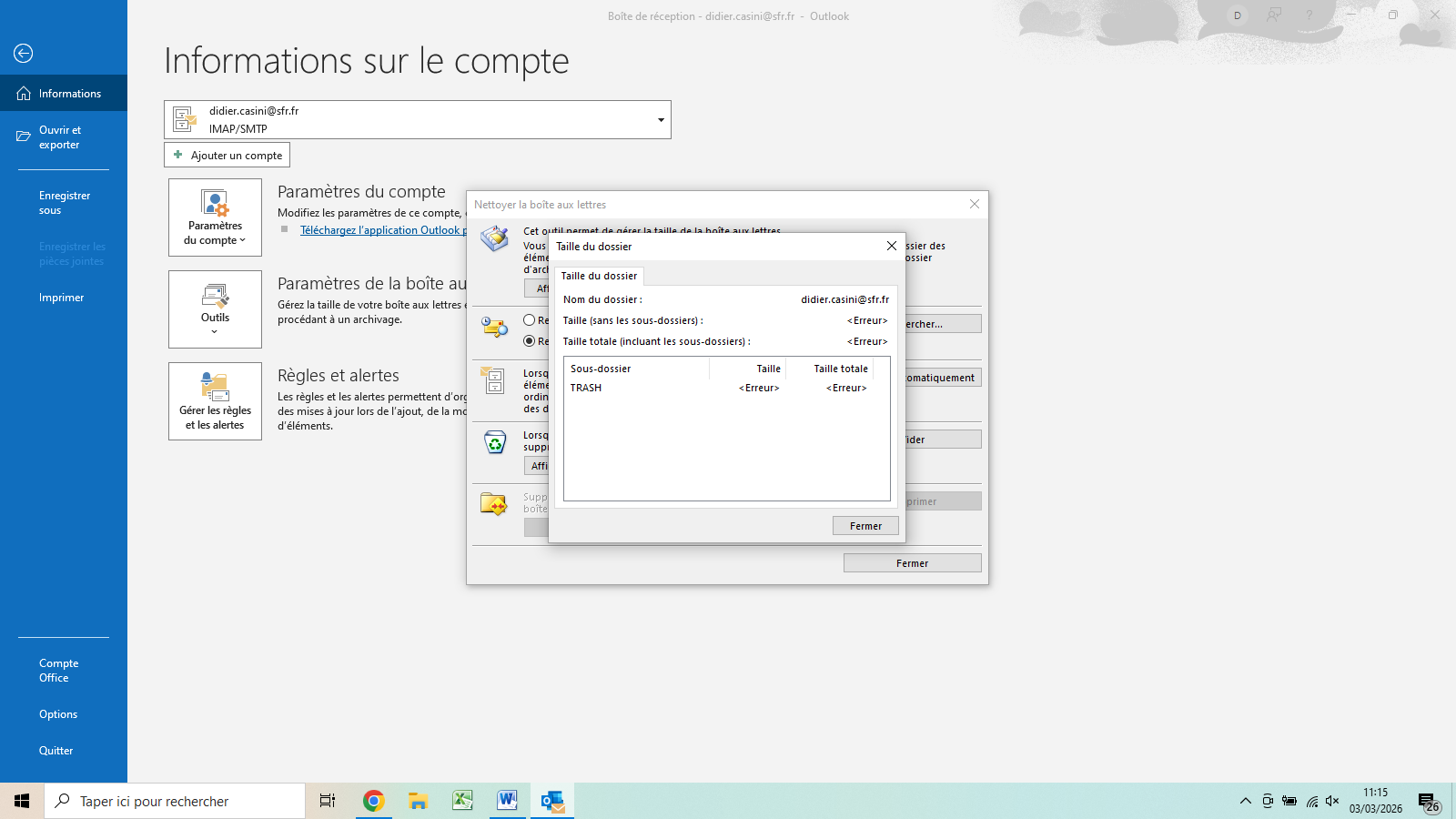
Task: Expand the didier.casini@sfr.fr account dropdown
Action: 661,120
